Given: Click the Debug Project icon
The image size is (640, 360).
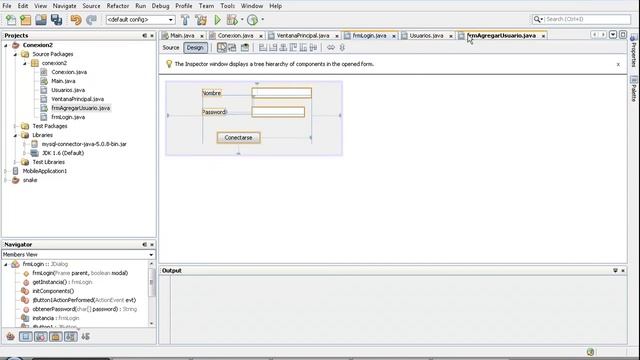Looking at the screenshot, I should tap(232, 20).
